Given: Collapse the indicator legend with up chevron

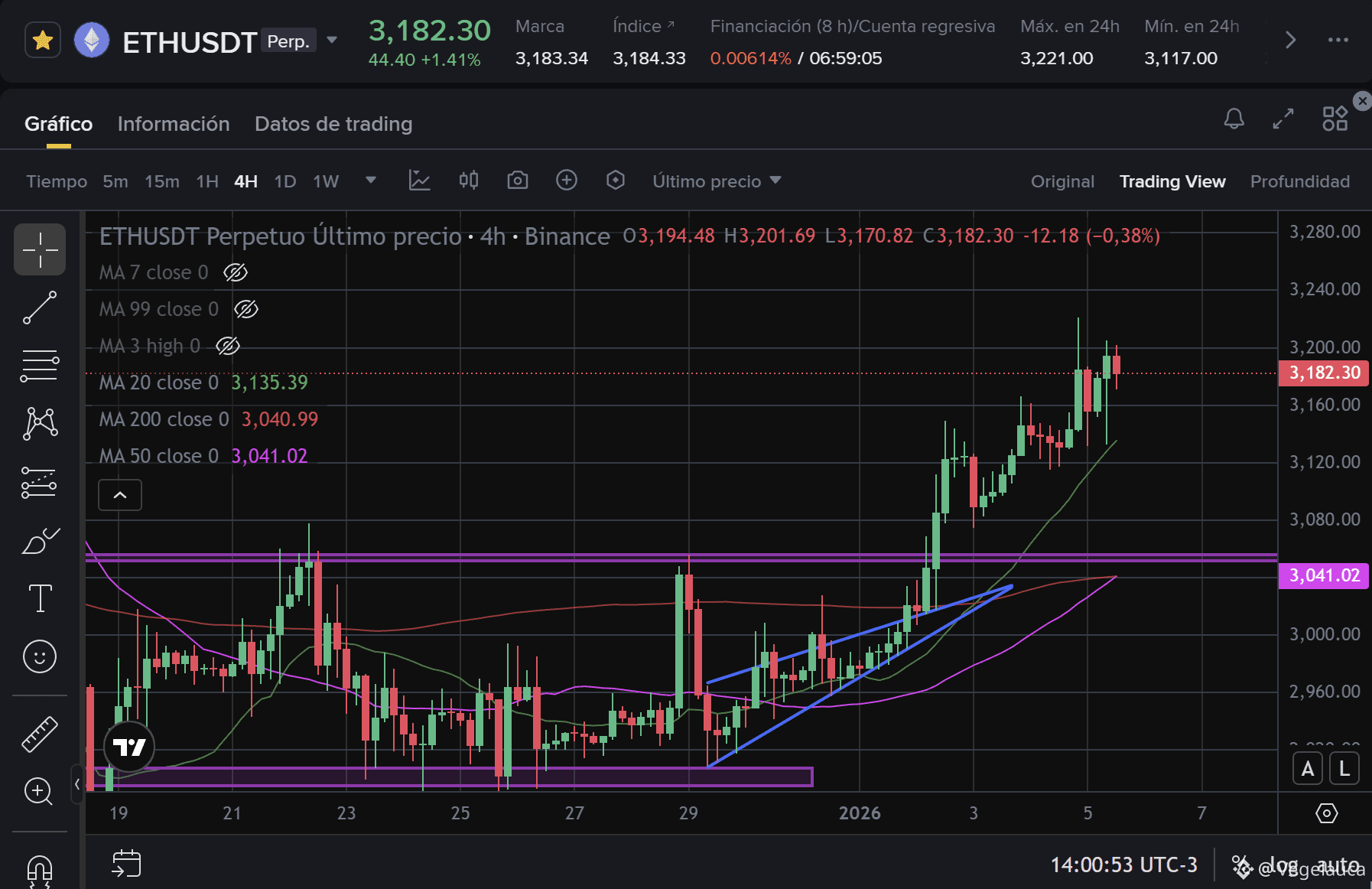Looking at the screenshot, I should point(120,495).
